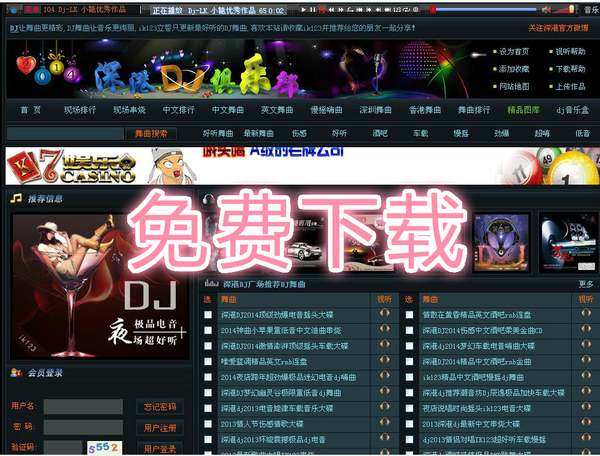Click the 用户注册 register button

pos(160,428)
